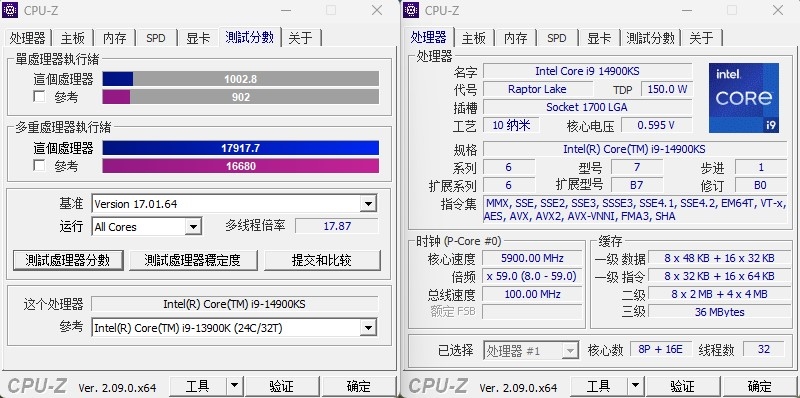Switch to 处理器 tab in left window
Image resolution: width=800 pixels, height=398 pixels.
[x=28, y=38]
